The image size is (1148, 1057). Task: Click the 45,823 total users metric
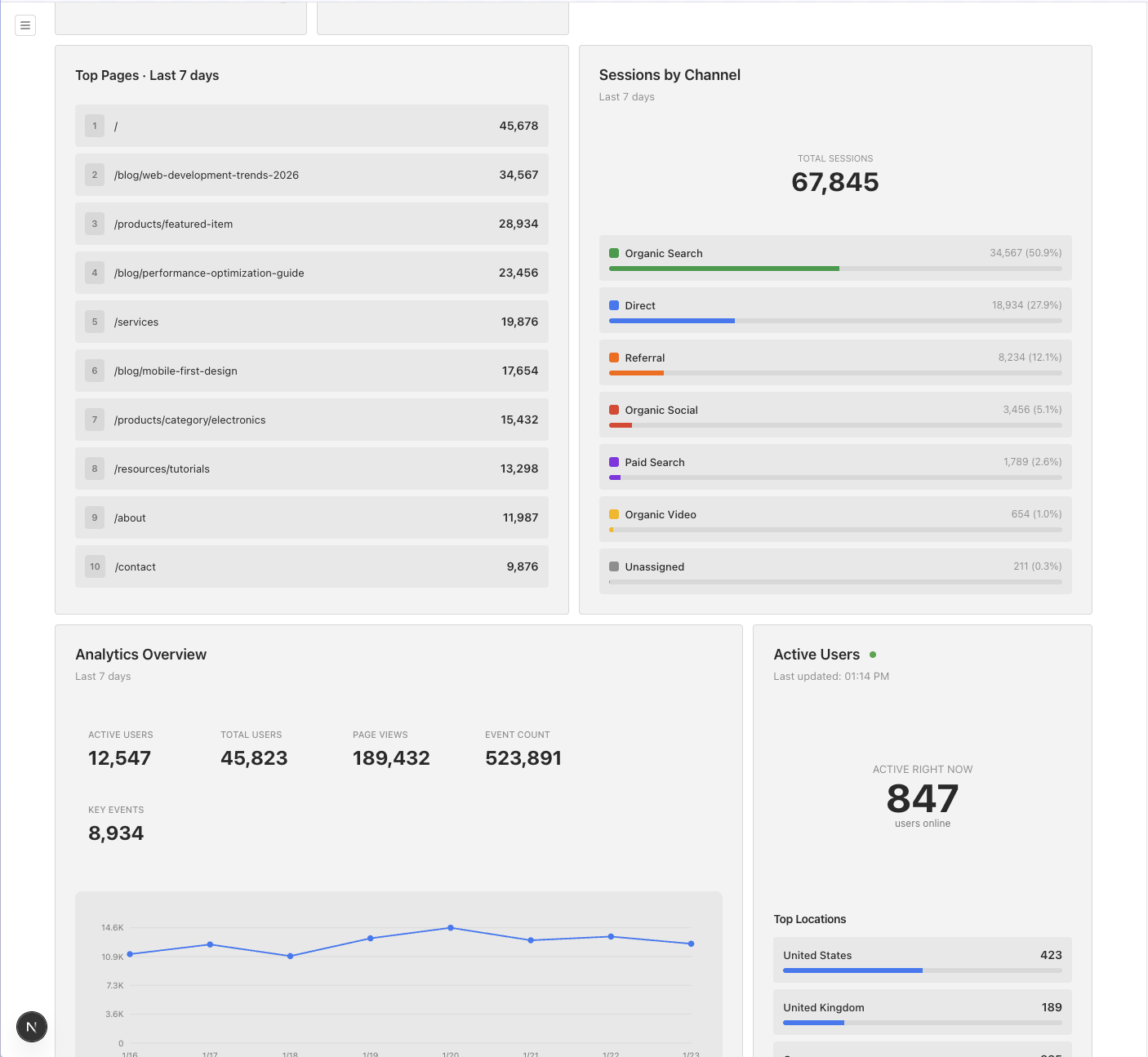(254, 758)
